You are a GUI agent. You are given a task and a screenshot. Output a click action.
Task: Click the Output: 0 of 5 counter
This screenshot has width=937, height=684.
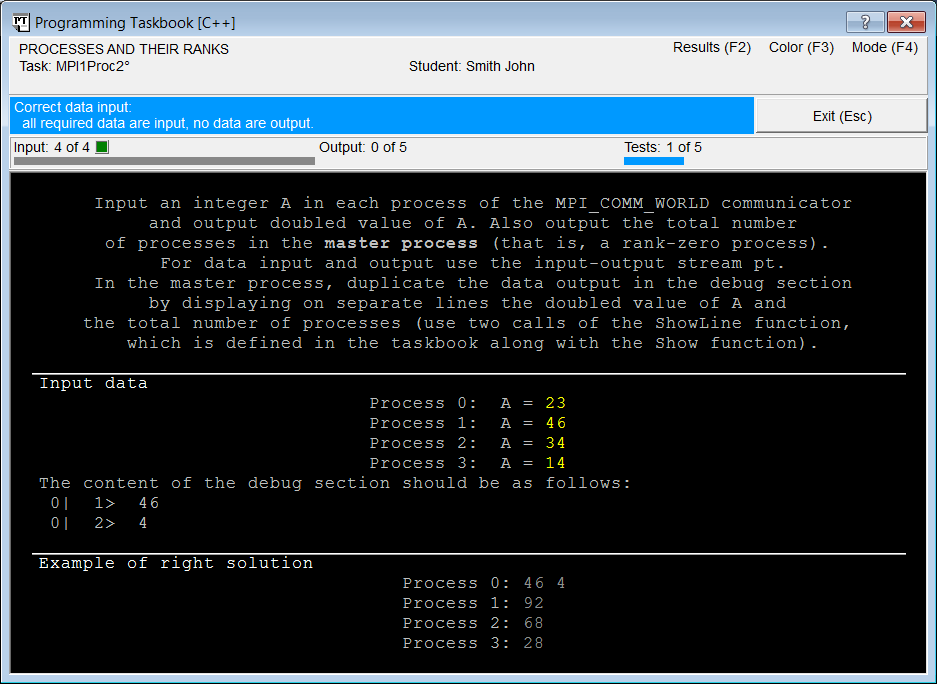363,147
